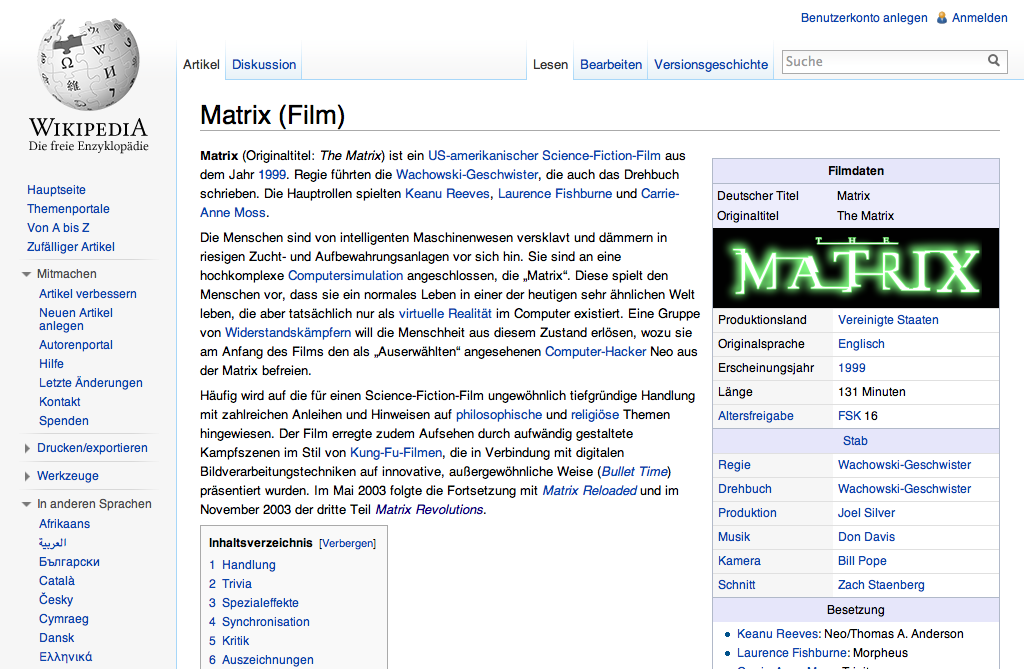Viewport: 1024px width, 669px height.
Task: Switch to the Dansk language version
Action: [56, 638]
